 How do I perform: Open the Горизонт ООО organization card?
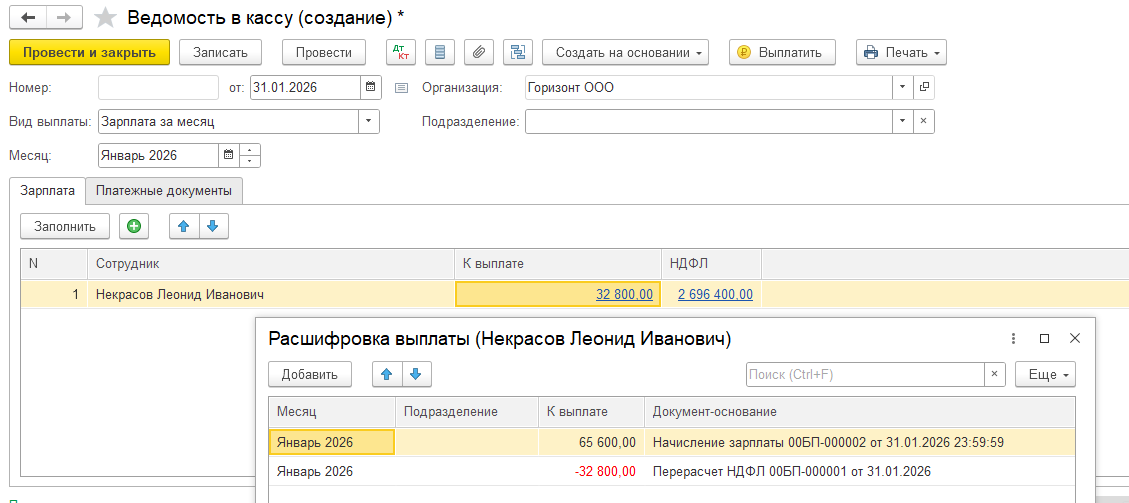pyautogui.click(x=923, y=88)
